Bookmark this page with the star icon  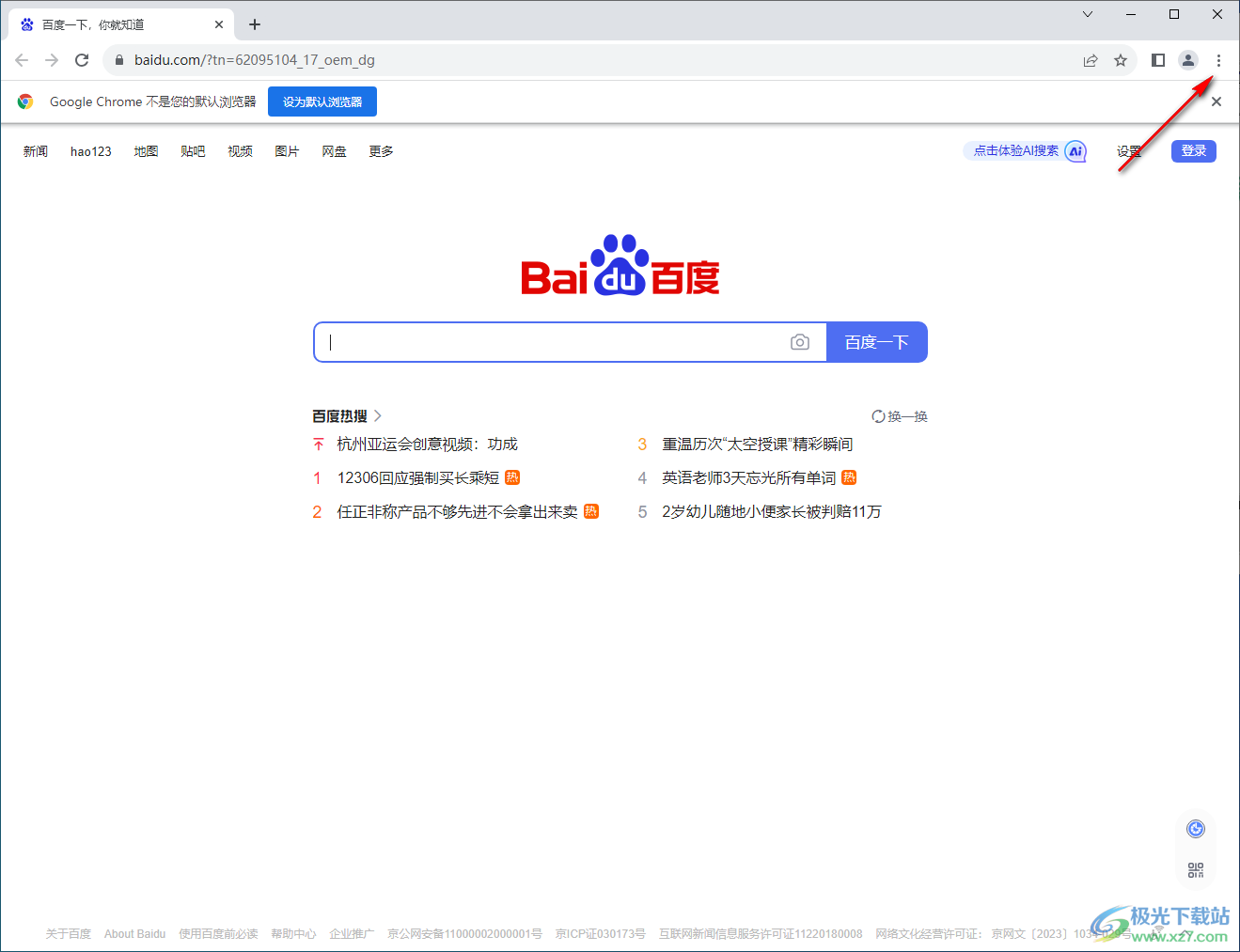click(1121, 60)
